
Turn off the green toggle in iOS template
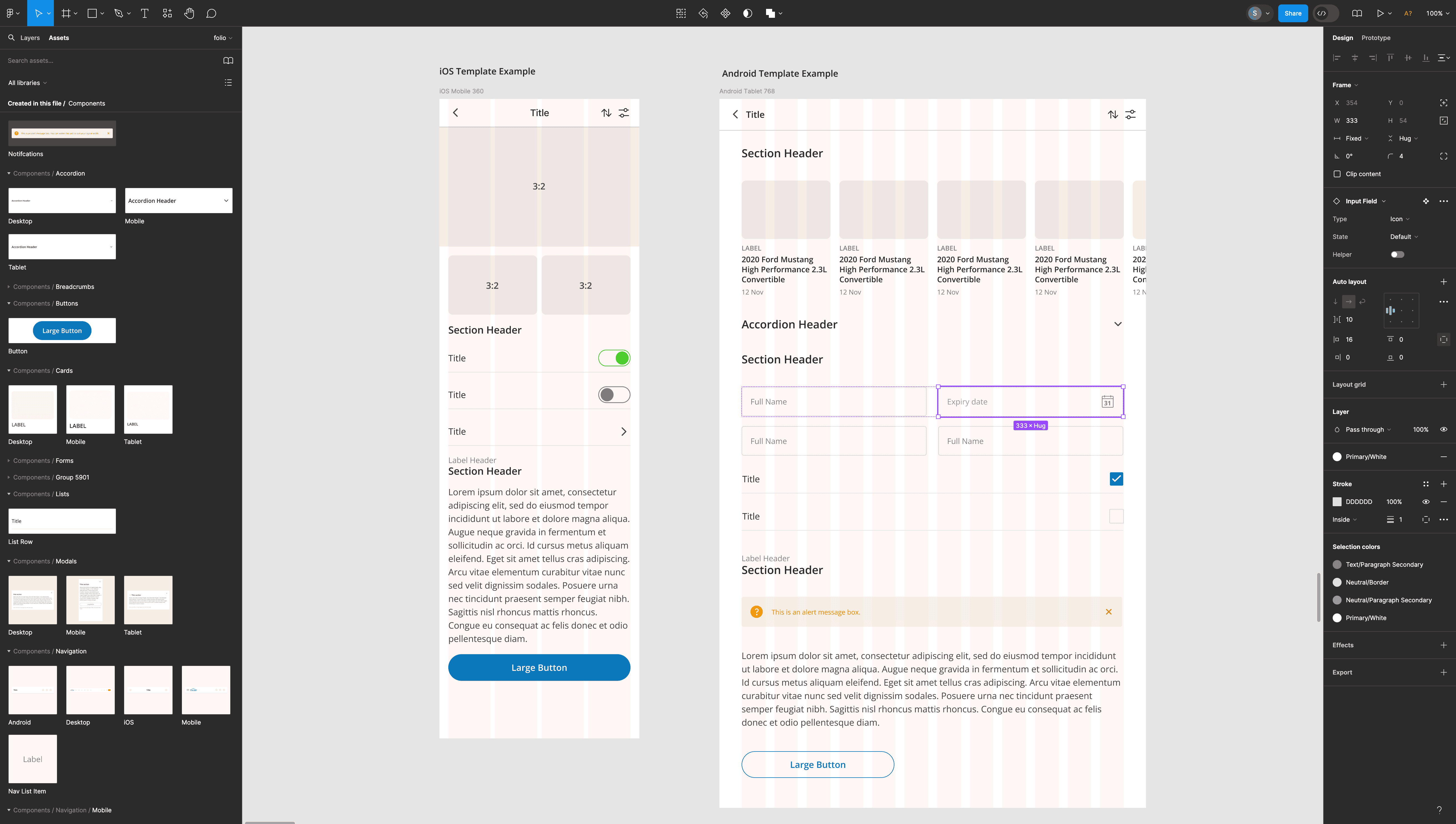[x=614, y=358]
